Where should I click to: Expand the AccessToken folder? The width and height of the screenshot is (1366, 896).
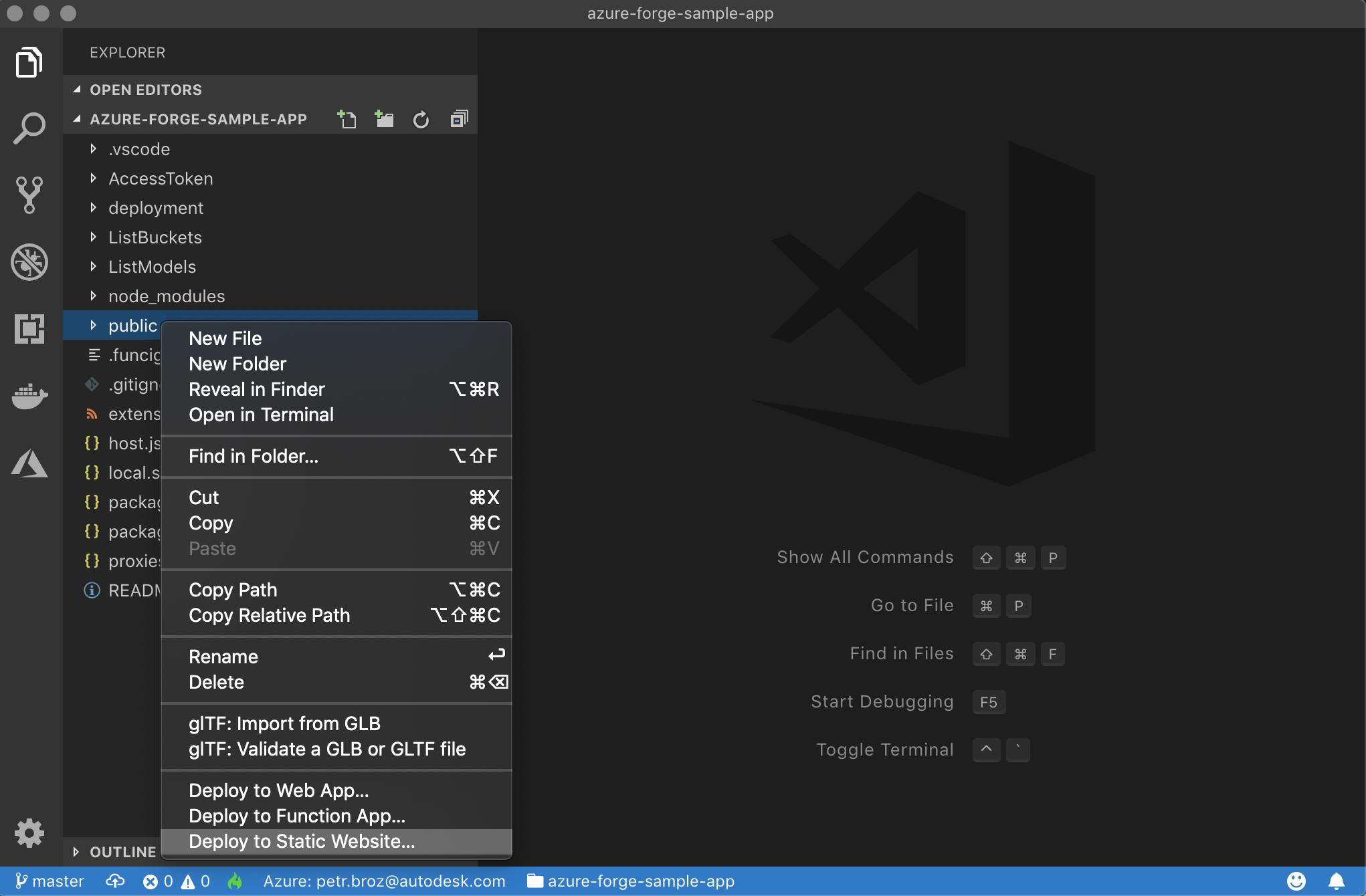point(270,179)
